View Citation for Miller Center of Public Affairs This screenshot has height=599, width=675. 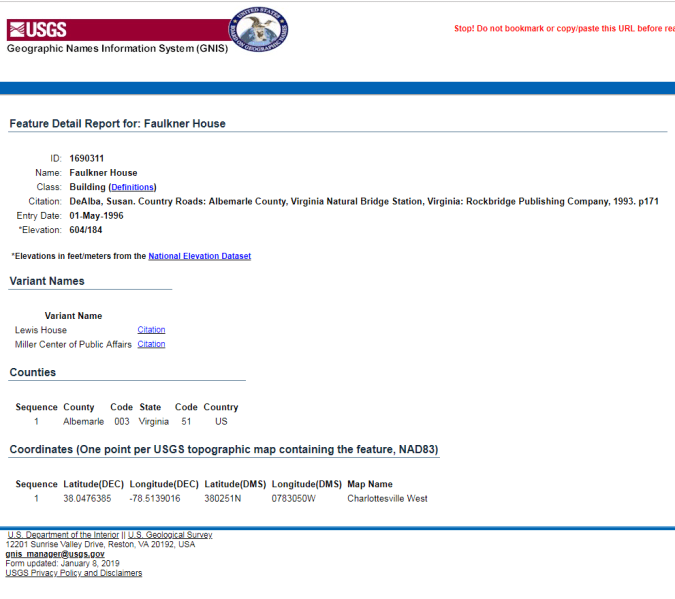151,344
